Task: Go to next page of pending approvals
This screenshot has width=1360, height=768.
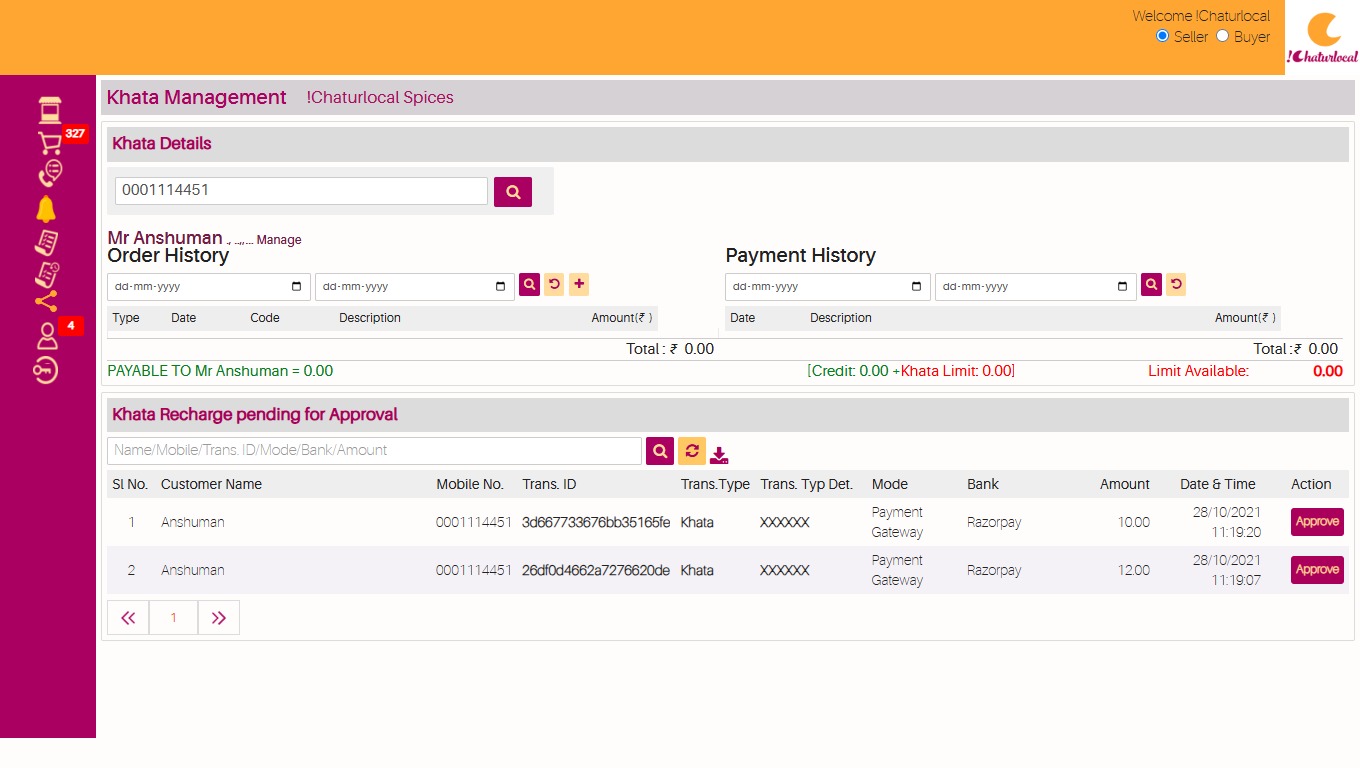Action: [x=219, y=618]
